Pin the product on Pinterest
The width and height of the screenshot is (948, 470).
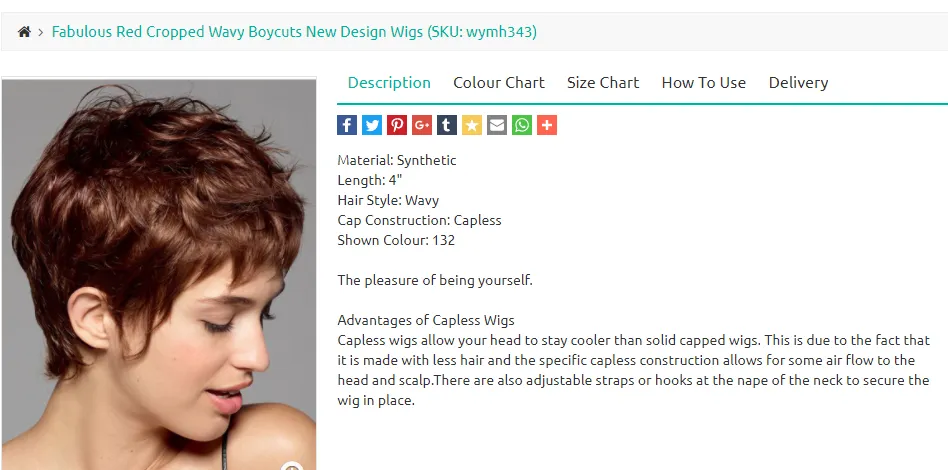coord(397,125)
